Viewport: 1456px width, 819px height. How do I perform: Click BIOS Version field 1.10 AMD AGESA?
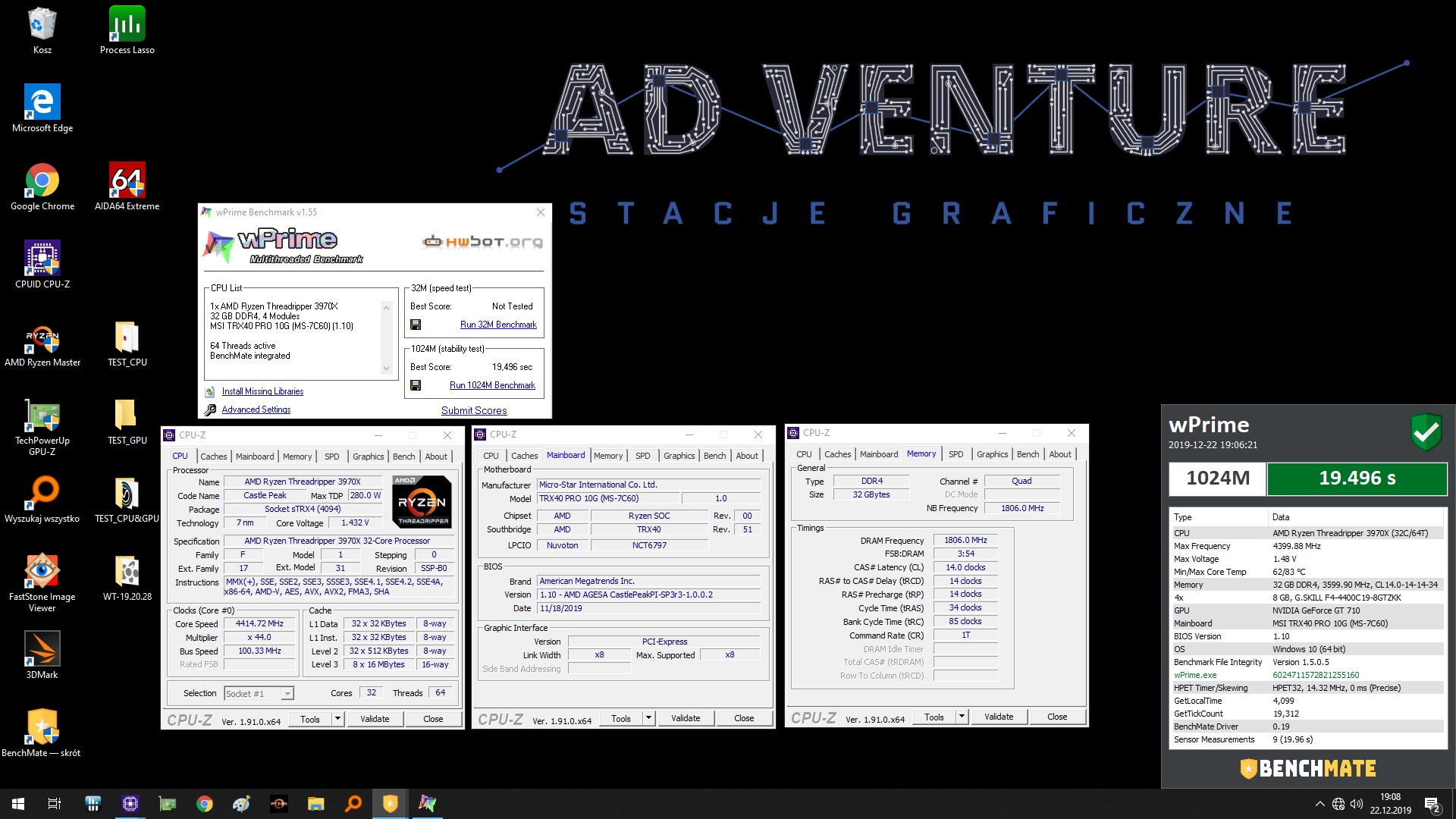coord(648,595)
